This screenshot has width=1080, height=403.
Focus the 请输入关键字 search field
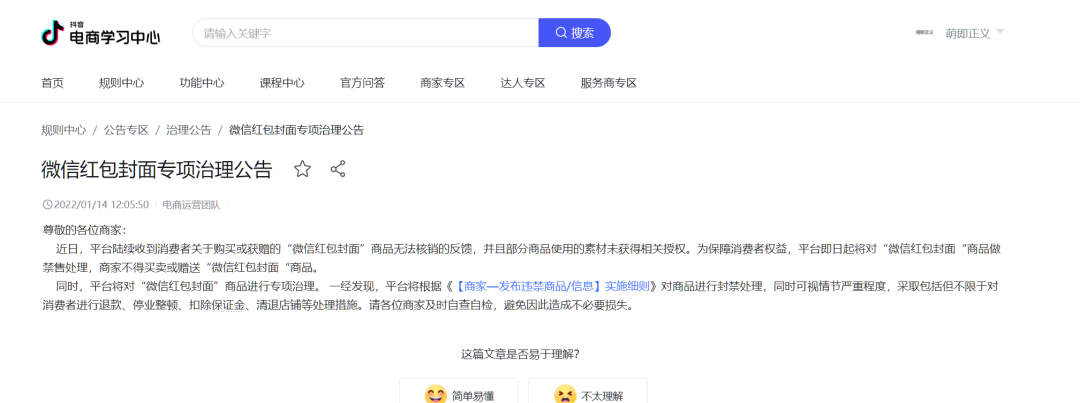[365, 32]
